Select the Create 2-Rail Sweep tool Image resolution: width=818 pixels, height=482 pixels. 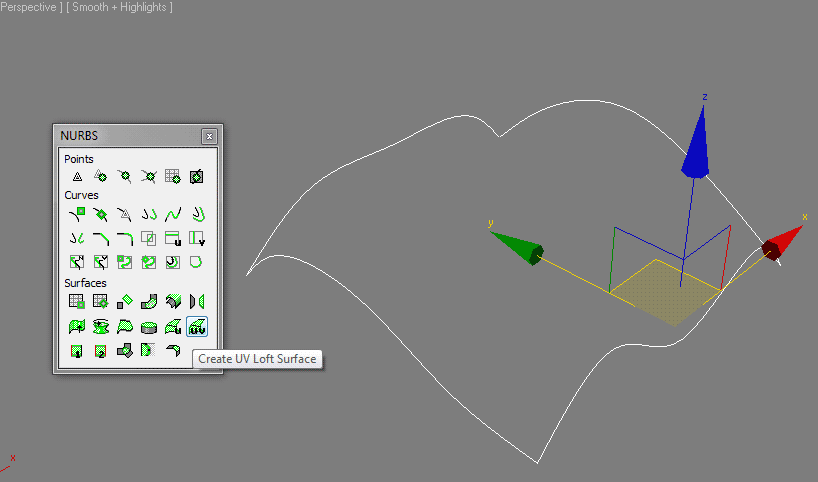click(x=101, y=351)
